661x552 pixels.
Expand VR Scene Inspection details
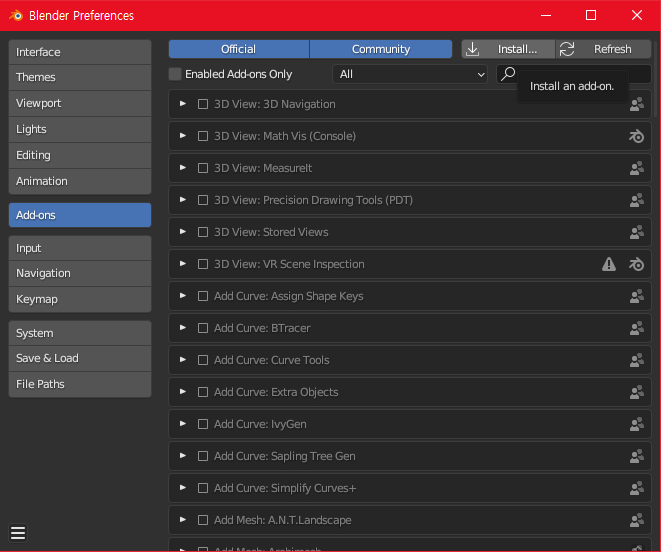[183, 264]
